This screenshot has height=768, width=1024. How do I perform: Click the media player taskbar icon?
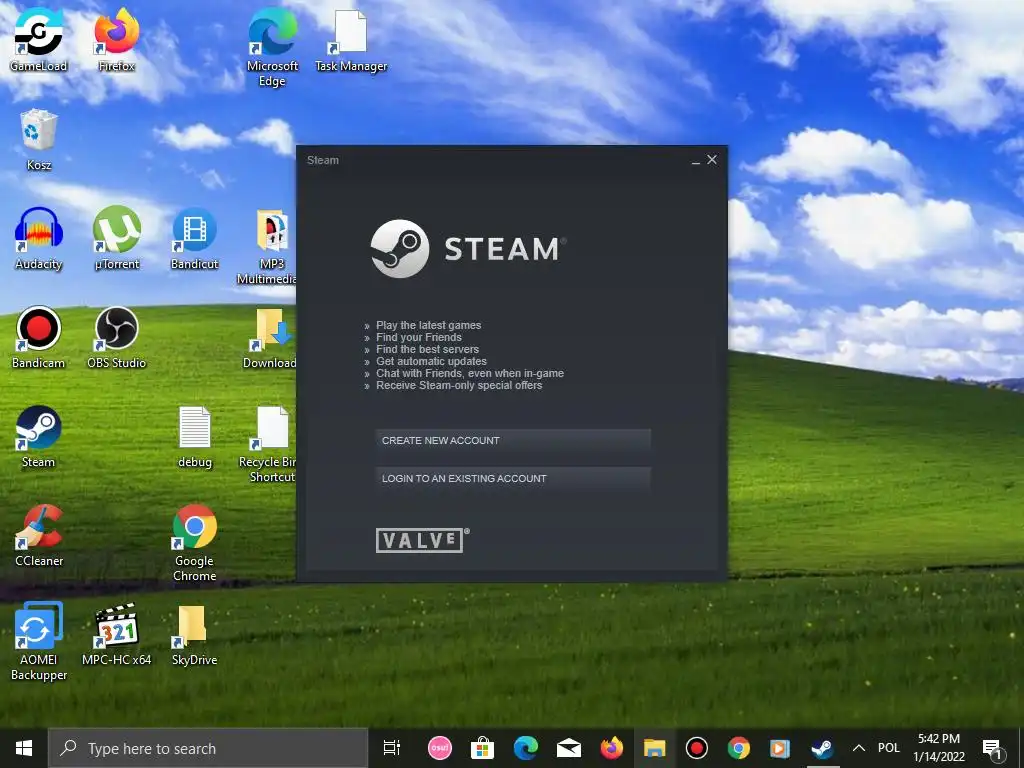pos(780,748)
